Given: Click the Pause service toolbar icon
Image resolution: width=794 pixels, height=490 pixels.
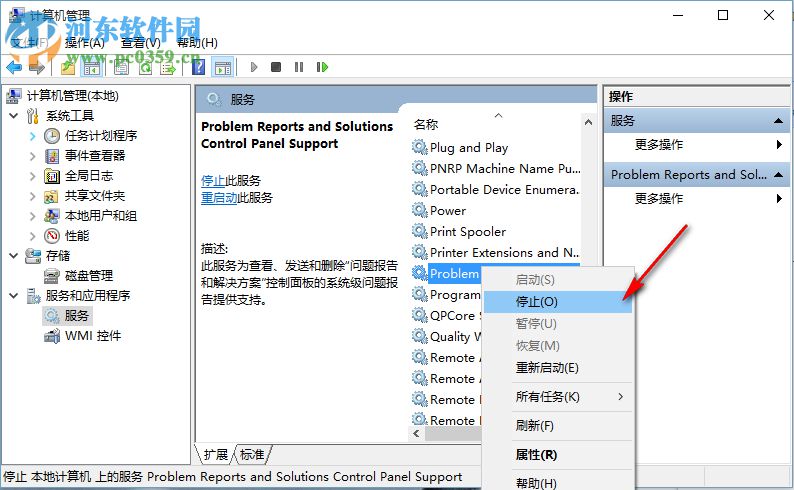Looking at the screenshot, I should pyautogui.click(x=299, y=67).
